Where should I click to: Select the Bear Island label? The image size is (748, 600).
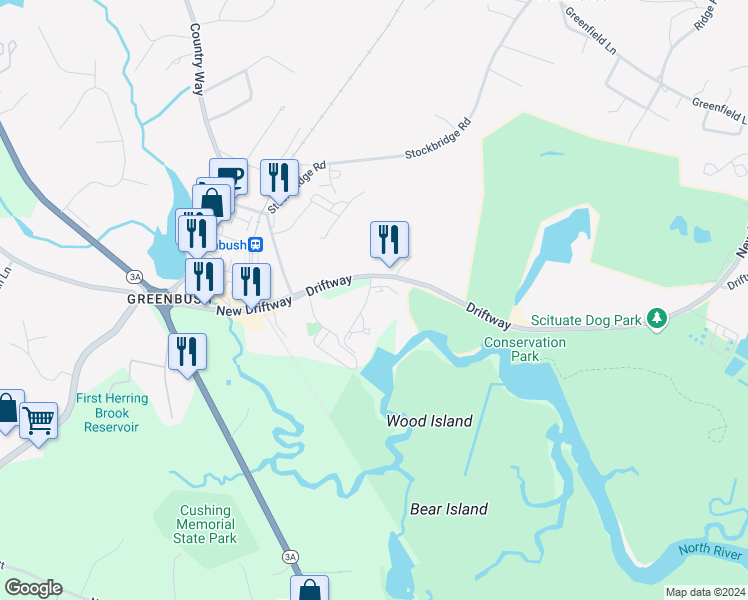tap(449, 509)
